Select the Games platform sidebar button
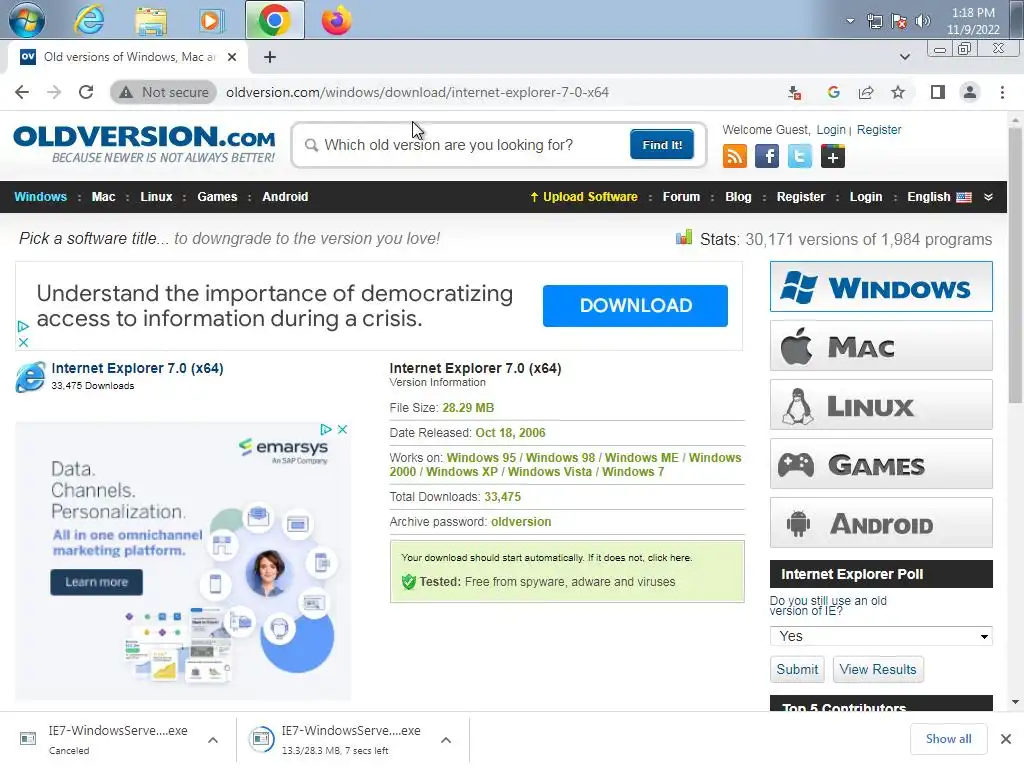This screenshot has width=1024, height=768. point(881,464)
